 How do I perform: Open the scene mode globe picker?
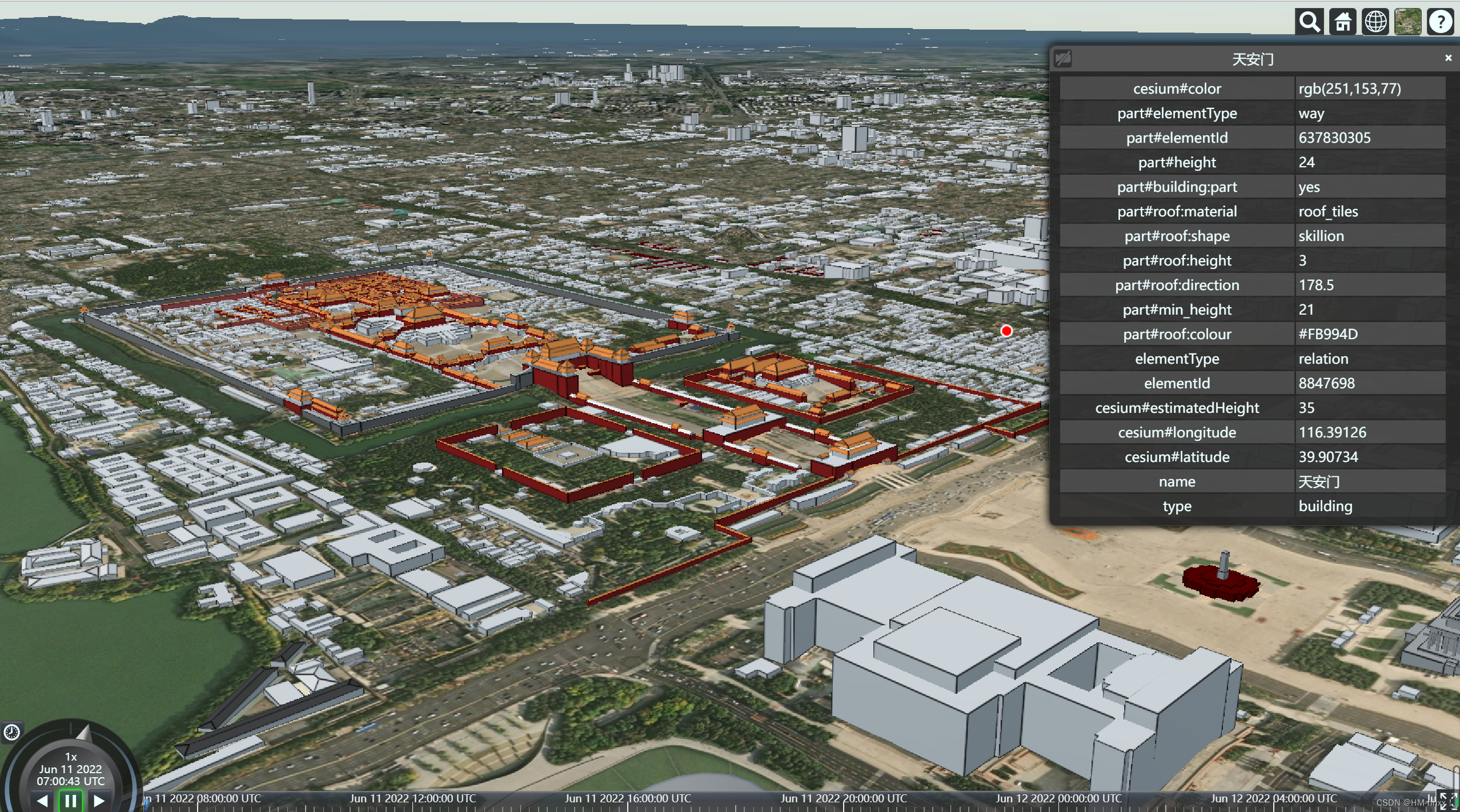point(1375,22)
